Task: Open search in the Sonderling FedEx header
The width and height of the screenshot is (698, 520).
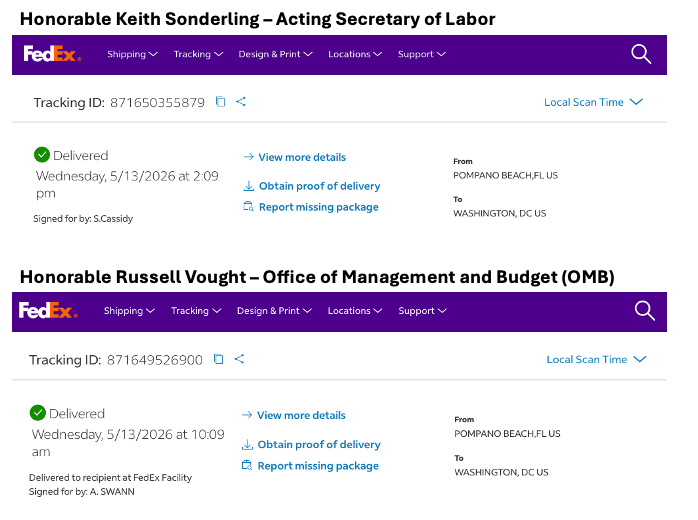Action: tap(641, 54)
